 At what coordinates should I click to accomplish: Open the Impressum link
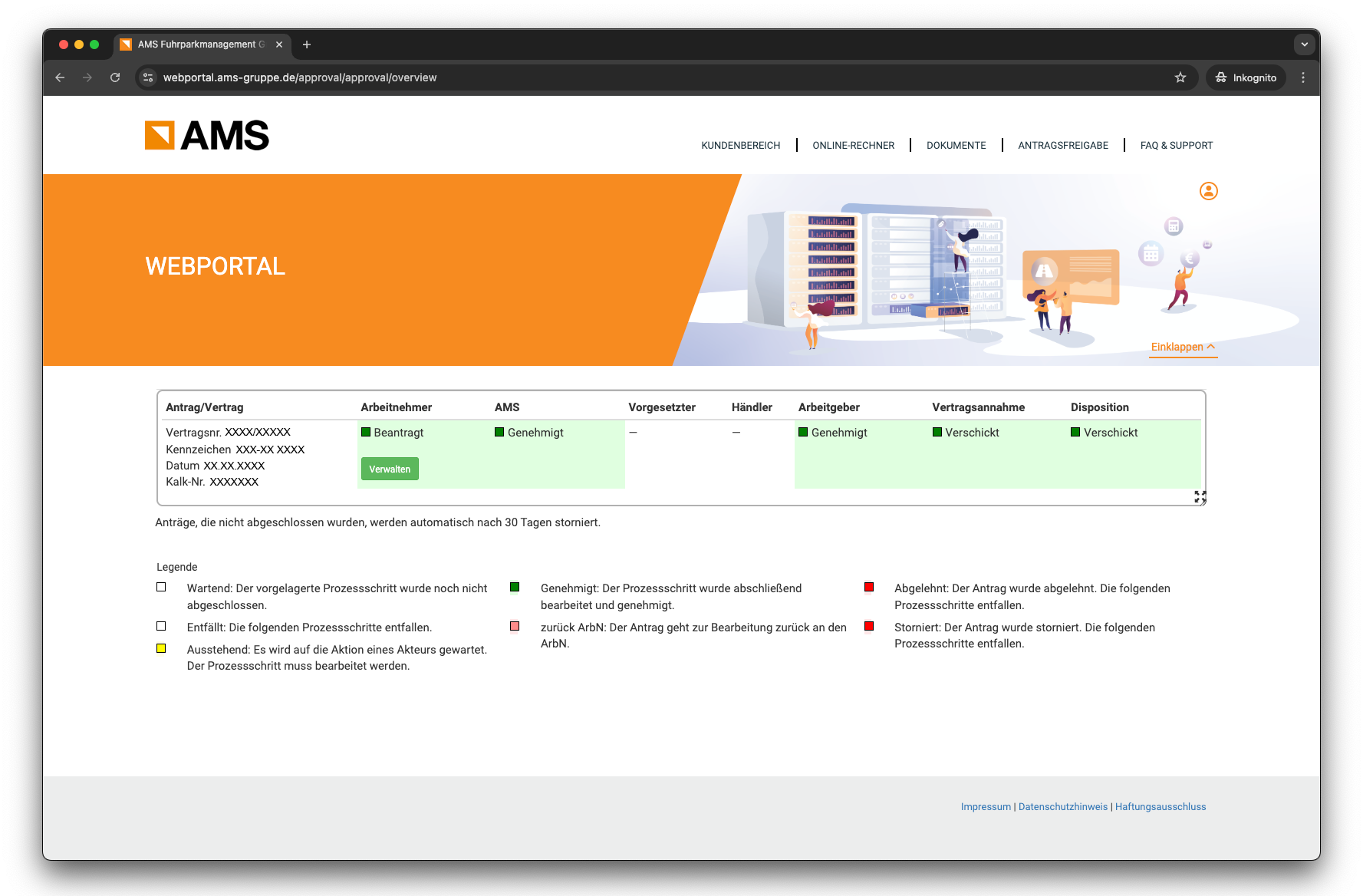coord(985,807)
